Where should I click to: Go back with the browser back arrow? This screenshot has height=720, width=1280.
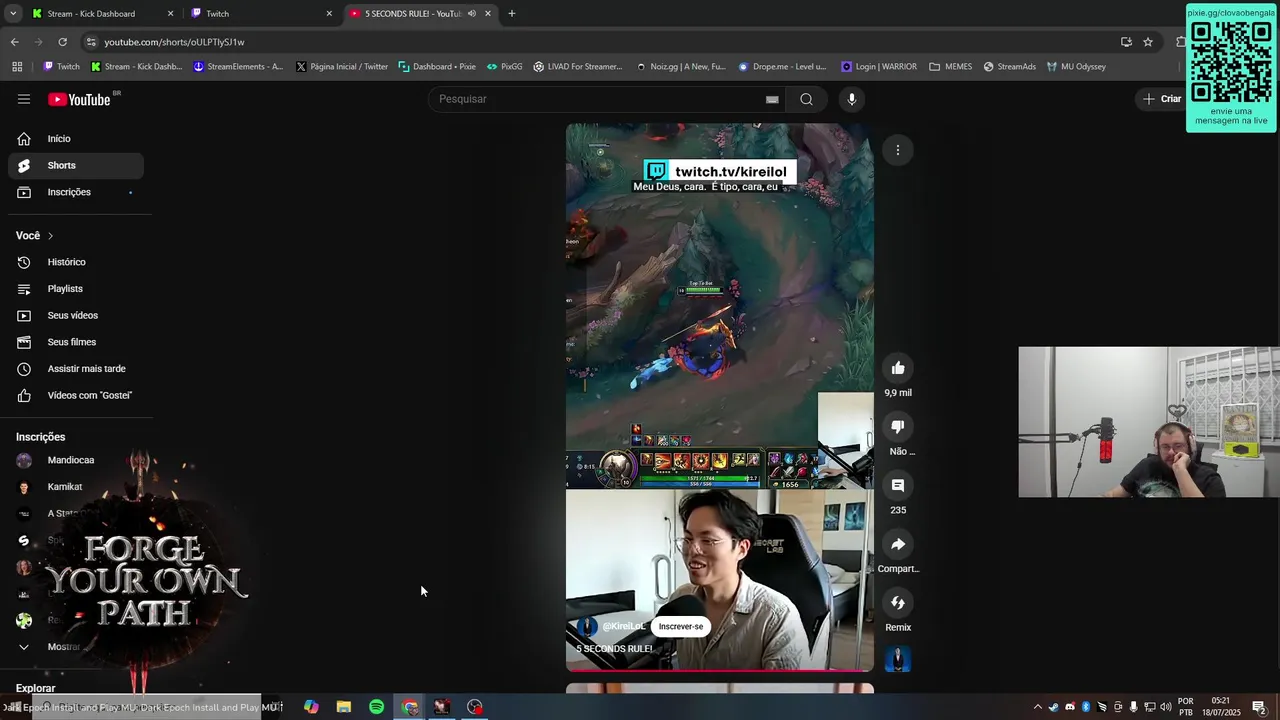[x=14, y=42]
